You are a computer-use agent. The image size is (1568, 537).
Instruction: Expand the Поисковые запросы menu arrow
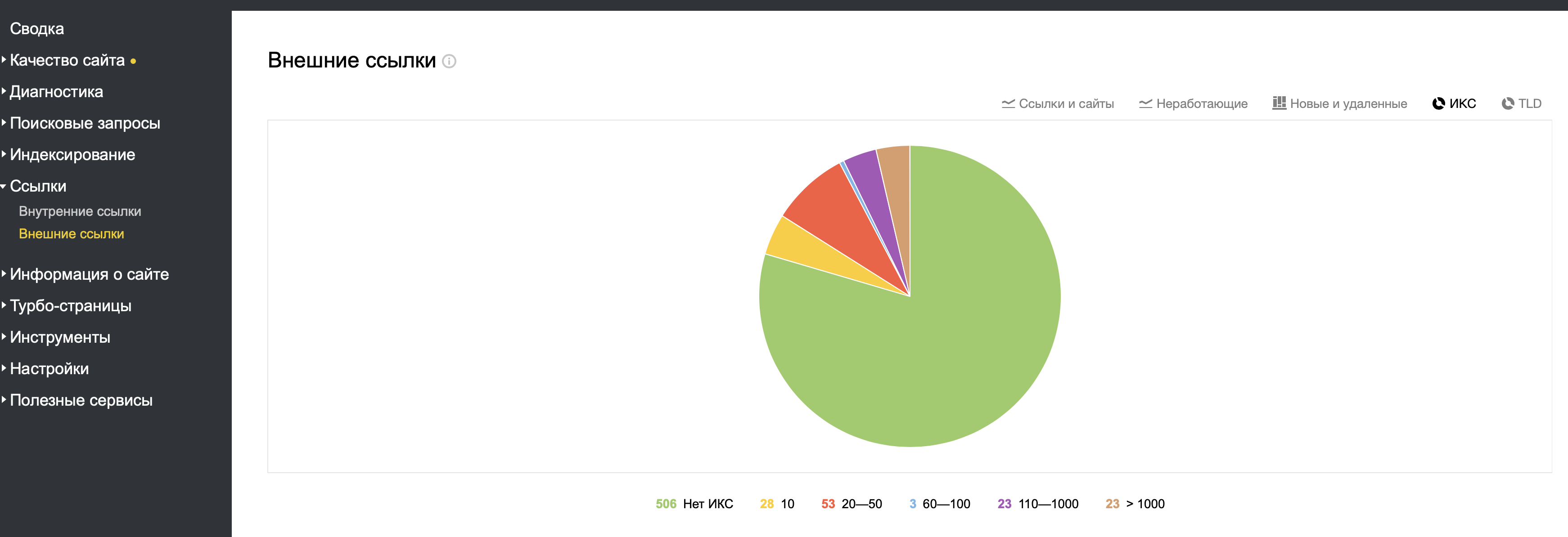[x=4, y=123]
